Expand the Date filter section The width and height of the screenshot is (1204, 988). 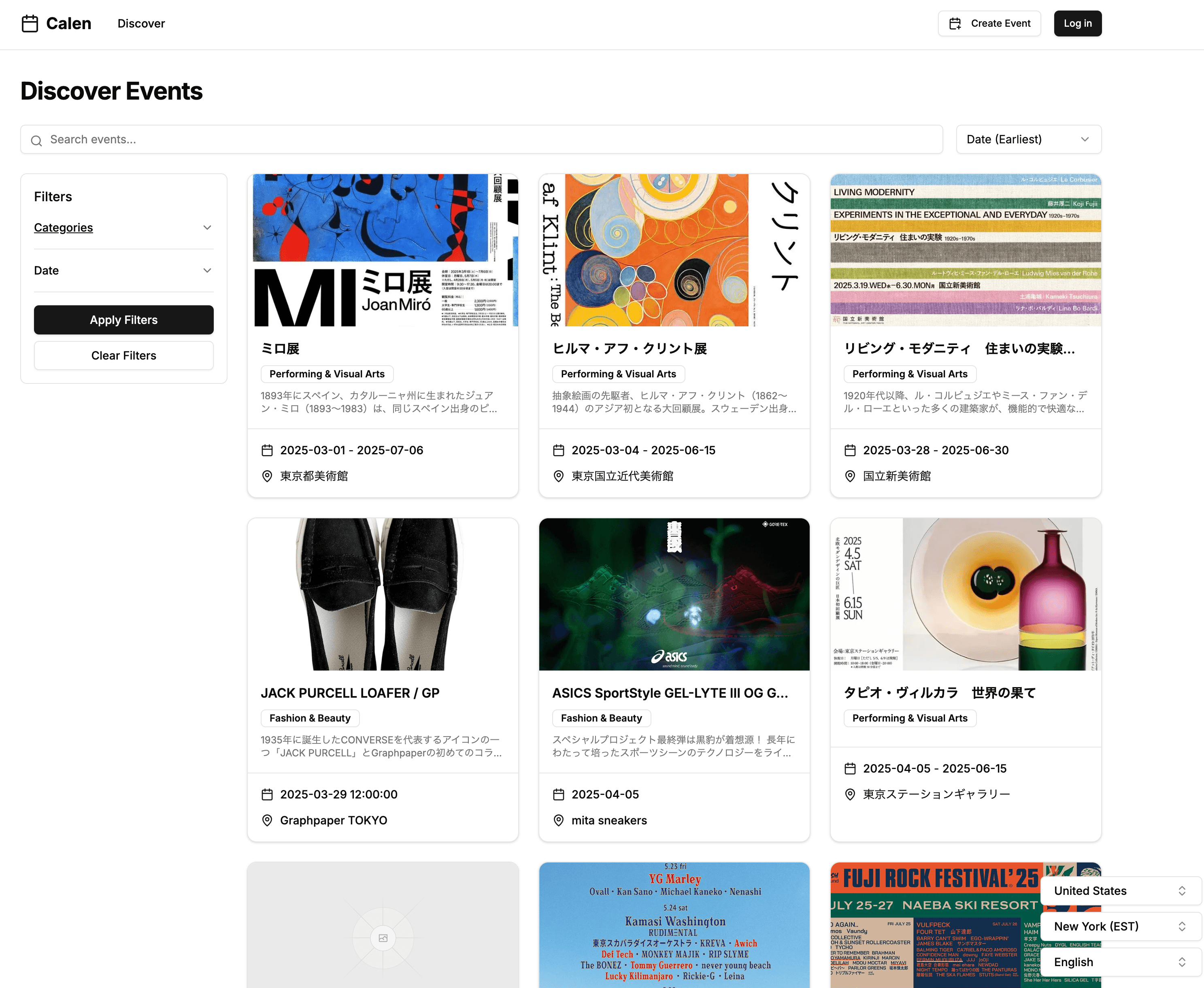coord(123,270)
